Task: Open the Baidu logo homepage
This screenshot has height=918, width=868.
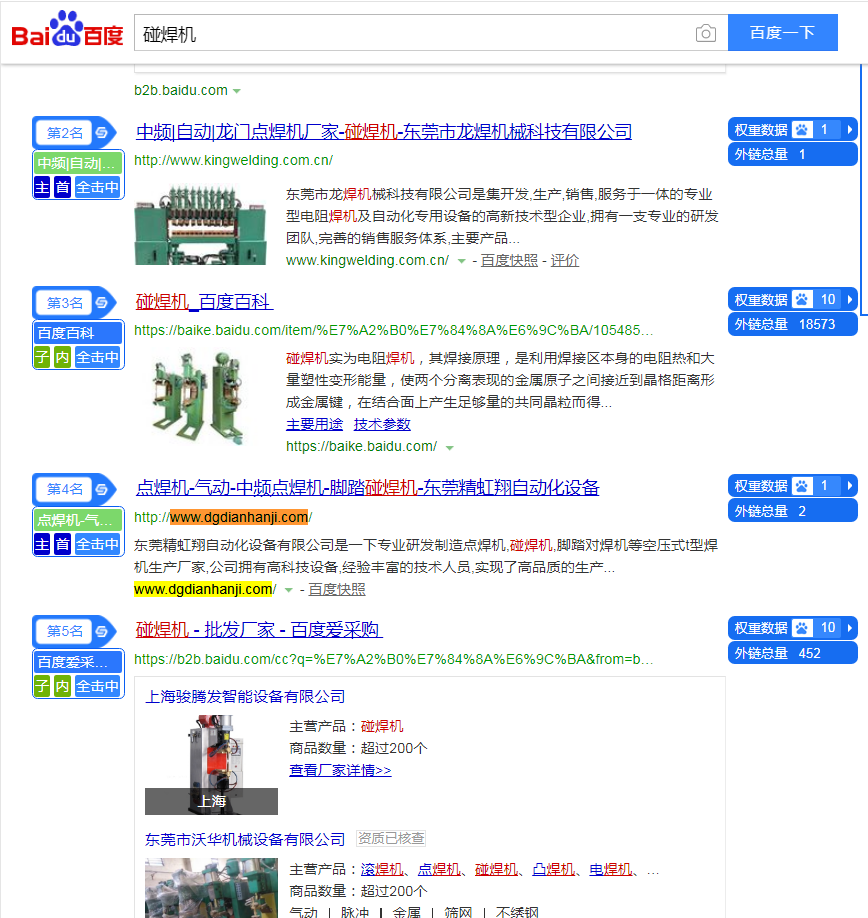Action: pyautogui.click(x=67, y=29)
